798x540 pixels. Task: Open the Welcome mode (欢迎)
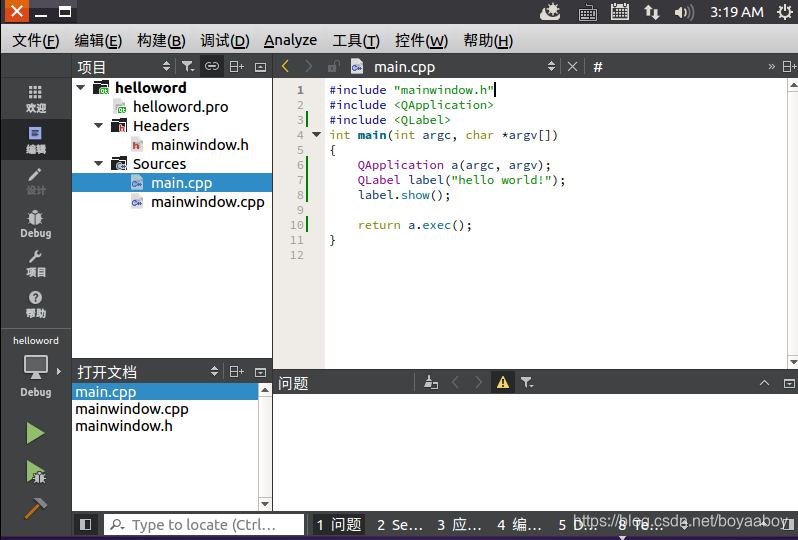(x=36, y=99)
